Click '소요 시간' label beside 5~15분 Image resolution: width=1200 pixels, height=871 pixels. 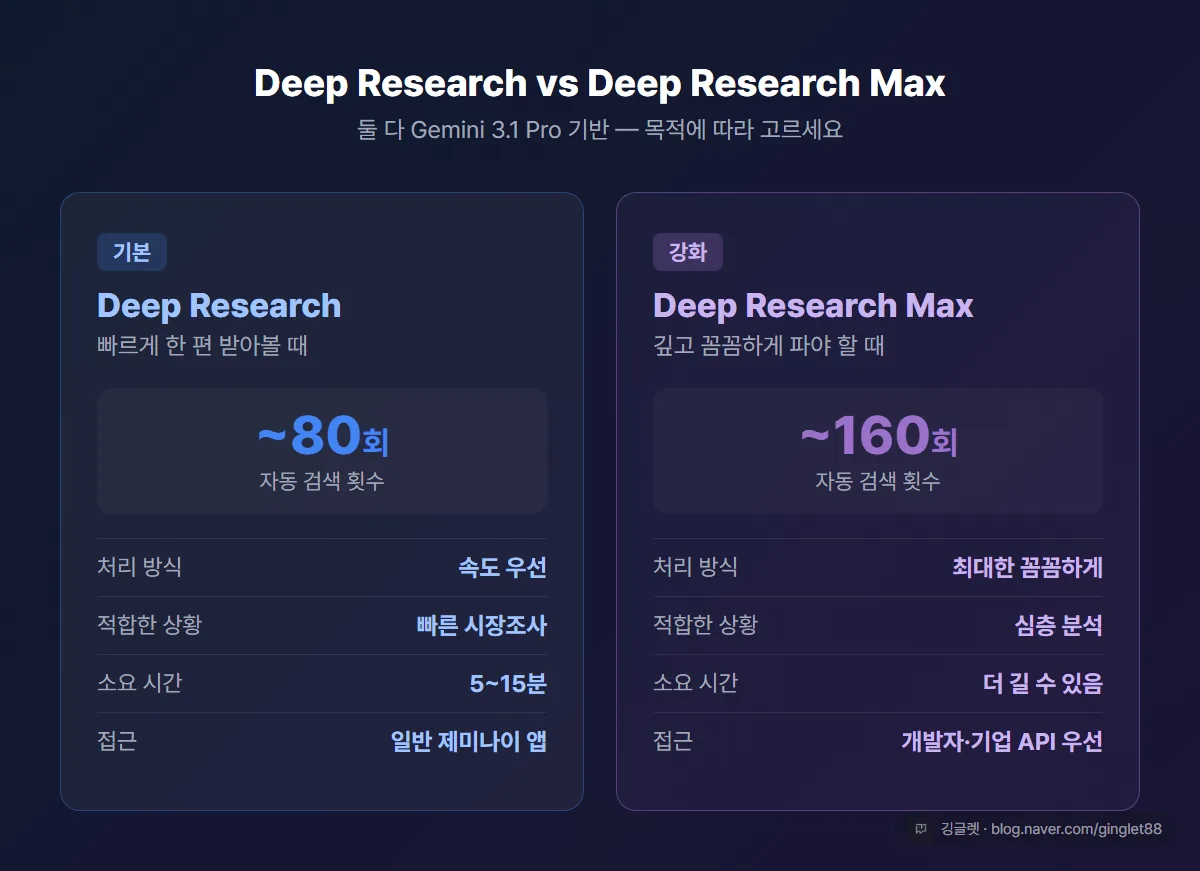[x=139, y=683]
